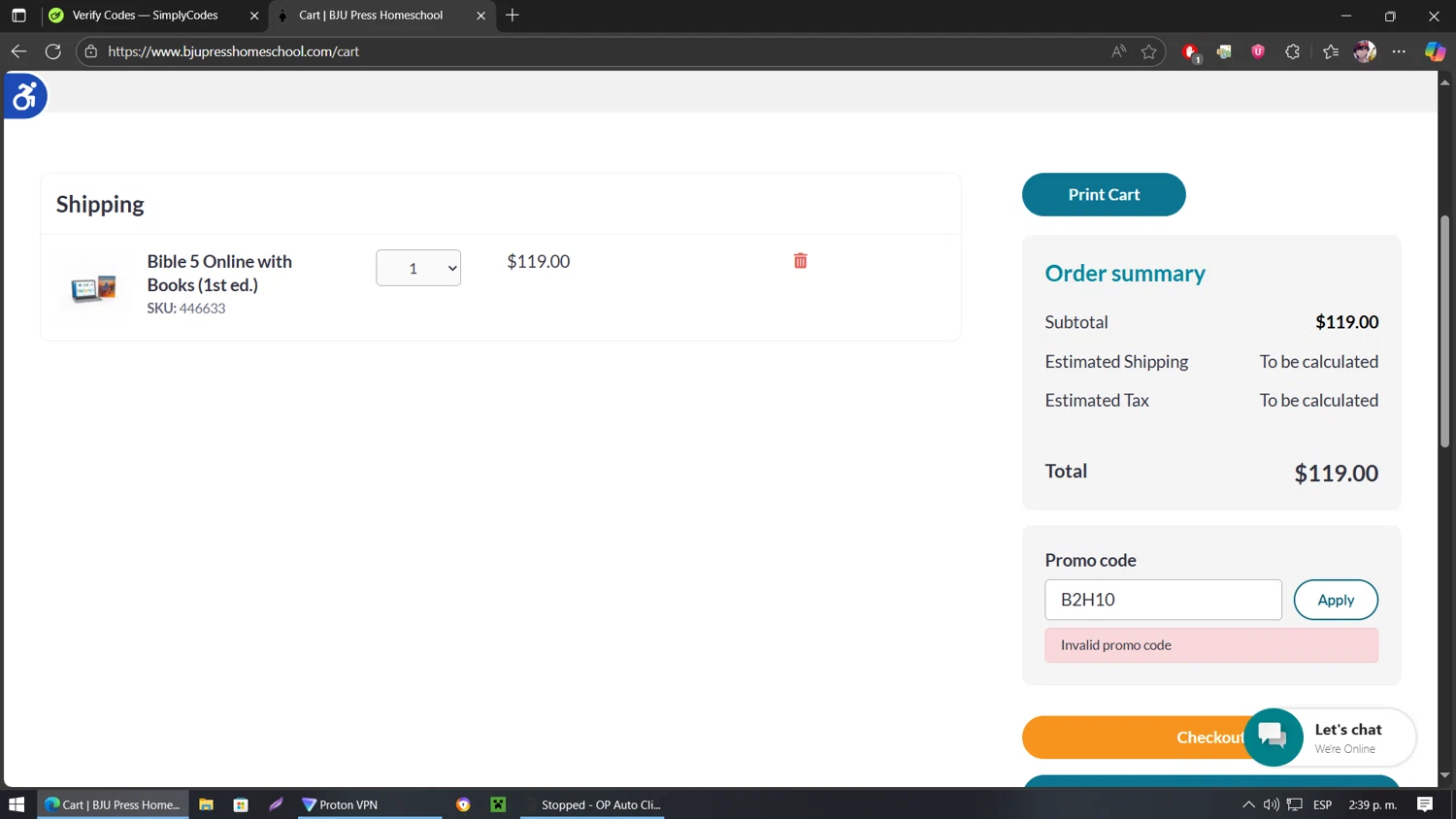Open Bible 5 Online with Books product link
Viewport: 1456px width, 819px height.
point(219,273)
